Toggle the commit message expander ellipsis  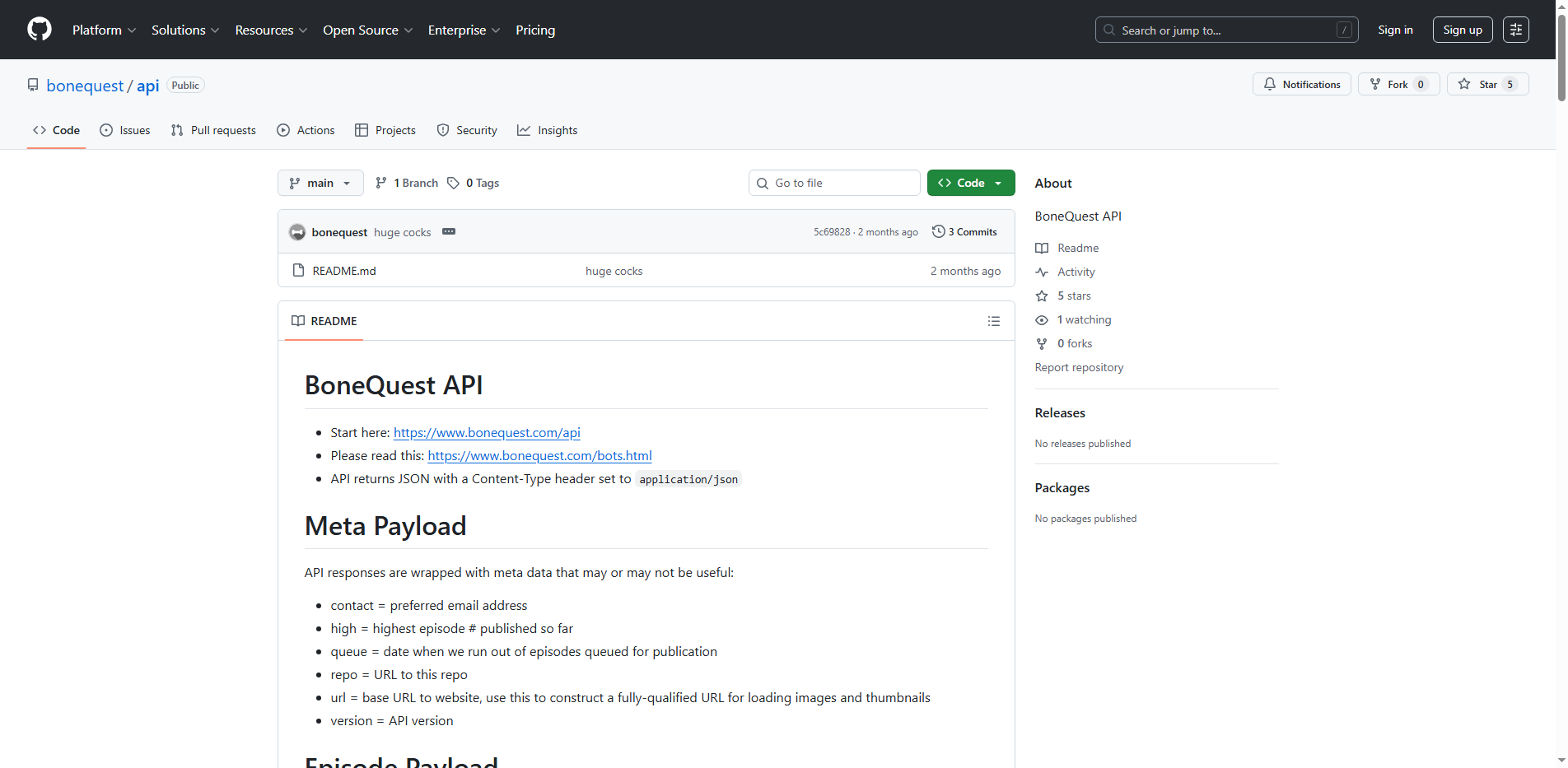tap(449, 232)
